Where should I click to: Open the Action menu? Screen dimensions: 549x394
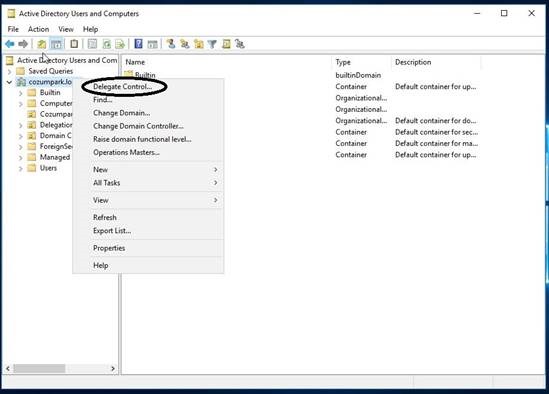[39, 29]
